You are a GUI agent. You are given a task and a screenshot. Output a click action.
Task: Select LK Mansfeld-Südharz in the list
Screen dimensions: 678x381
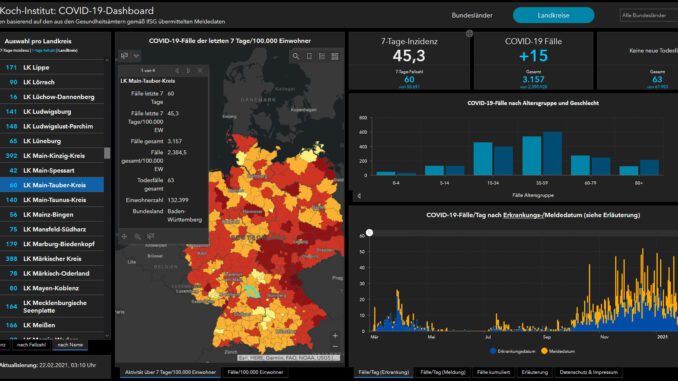pyautogui.click(x=52, y=229)
